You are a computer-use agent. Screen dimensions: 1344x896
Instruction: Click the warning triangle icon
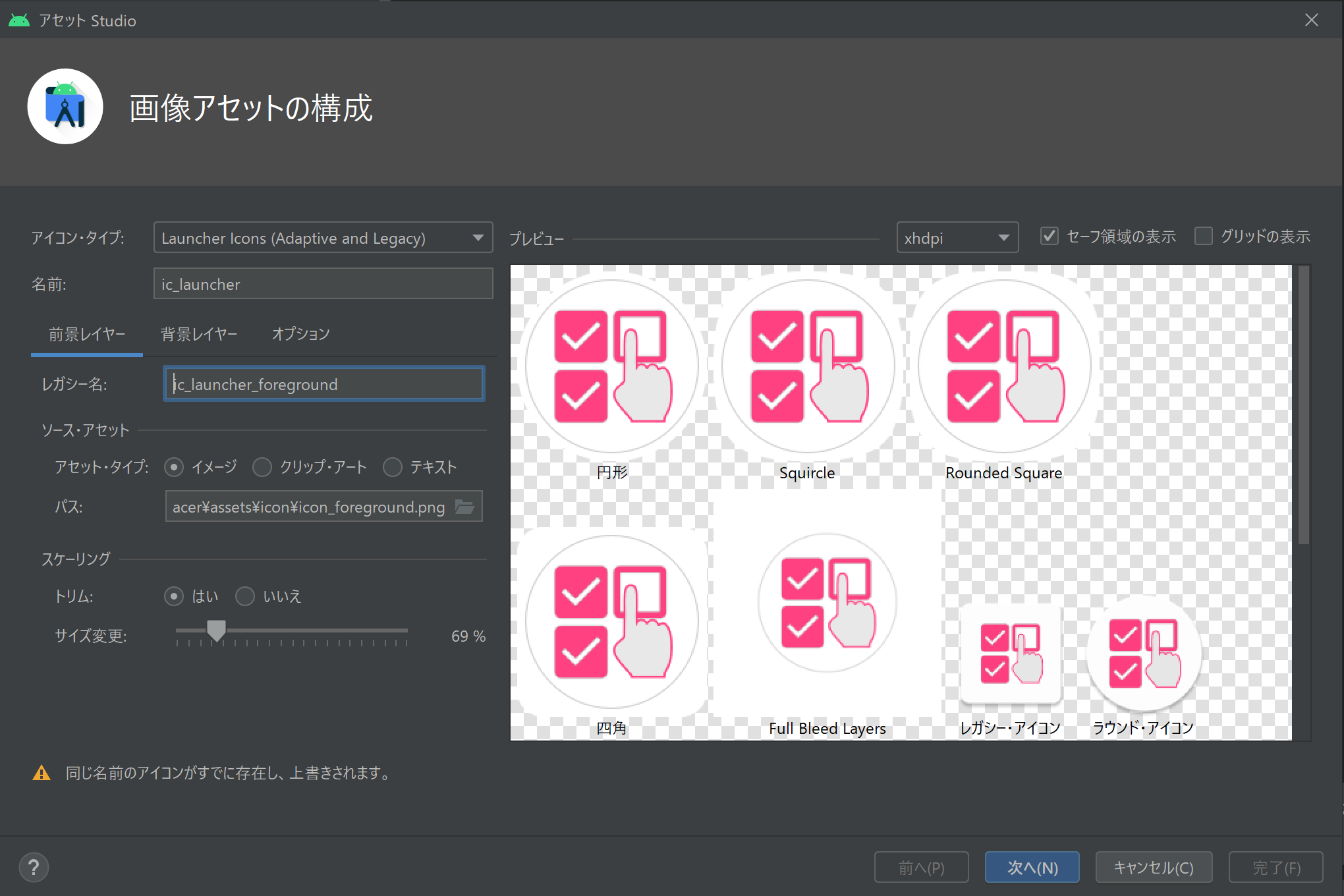[x=42, y=773]
